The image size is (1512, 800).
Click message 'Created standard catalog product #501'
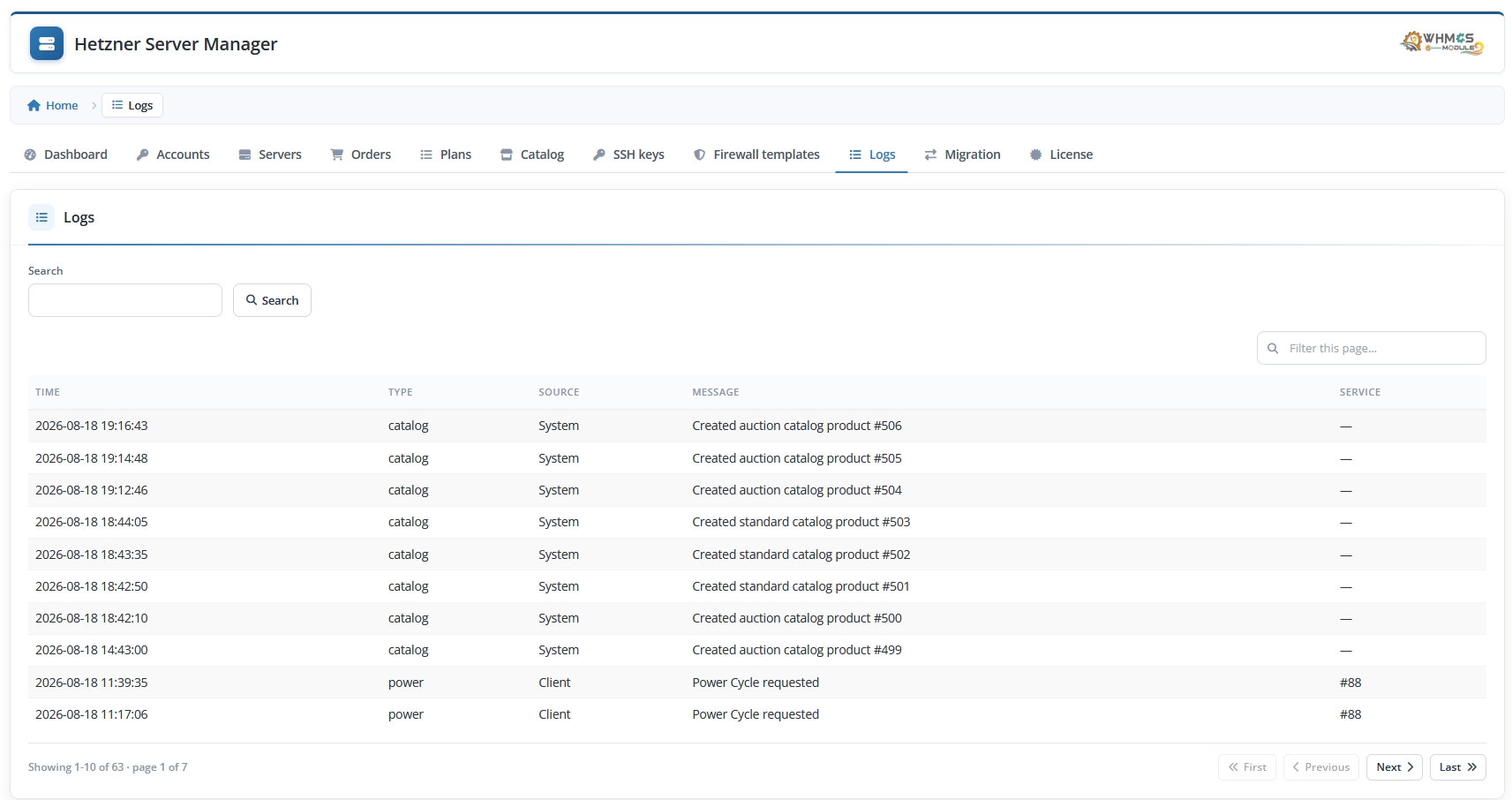[x=801, y=586]
